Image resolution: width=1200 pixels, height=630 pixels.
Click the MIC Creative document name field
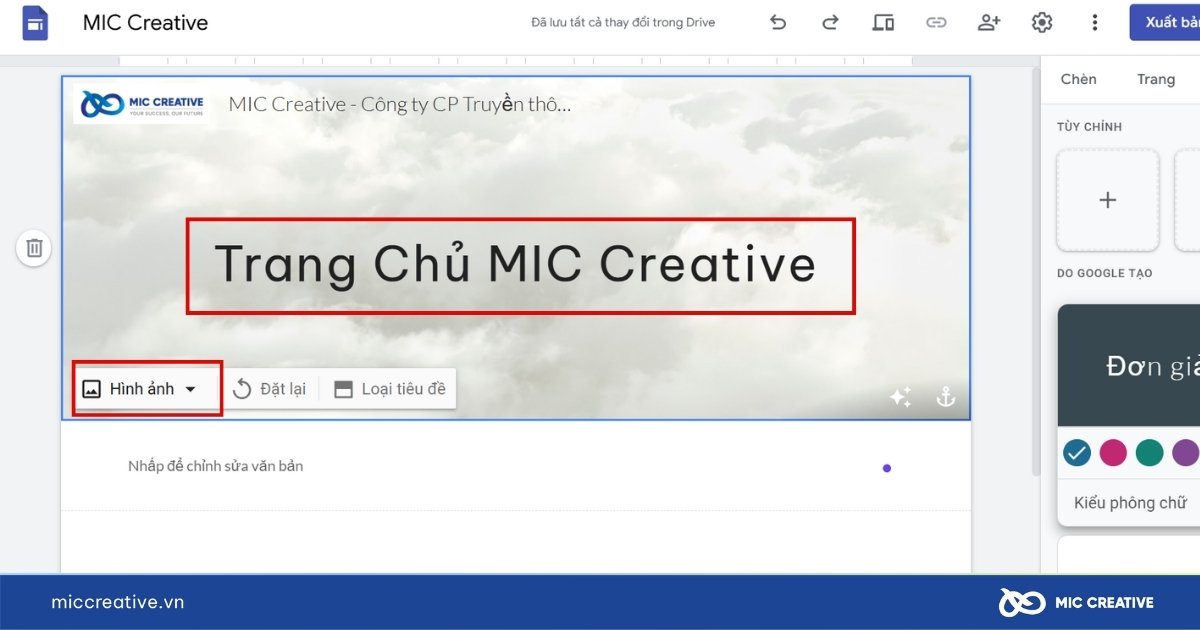point(146,22)
